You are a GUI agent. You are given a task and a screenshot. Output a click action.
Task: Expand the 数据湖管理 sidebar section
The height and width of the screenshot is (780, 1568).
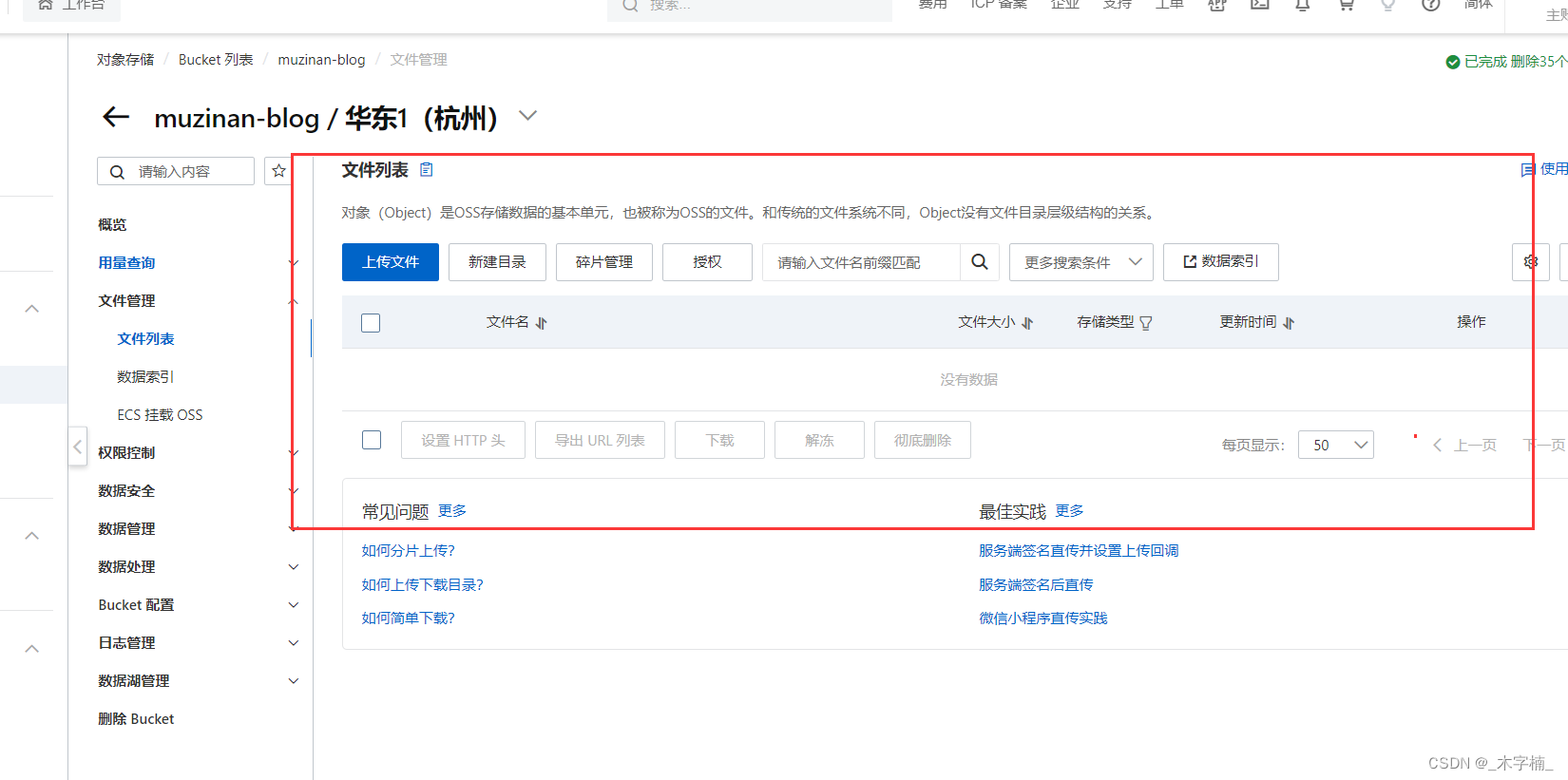(x=294, y=681)
